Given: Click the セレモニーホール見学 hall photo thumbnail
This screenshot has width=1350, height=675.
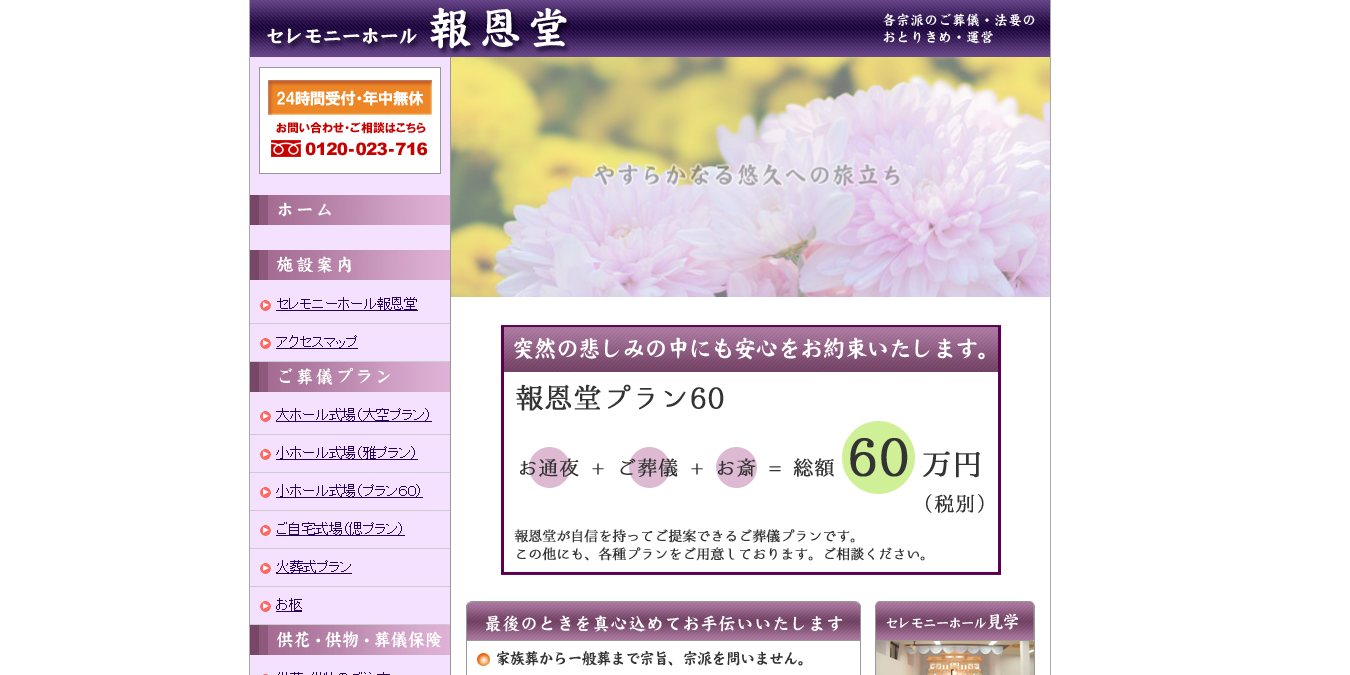Looking at the screenshot, I should pos(955,658).
